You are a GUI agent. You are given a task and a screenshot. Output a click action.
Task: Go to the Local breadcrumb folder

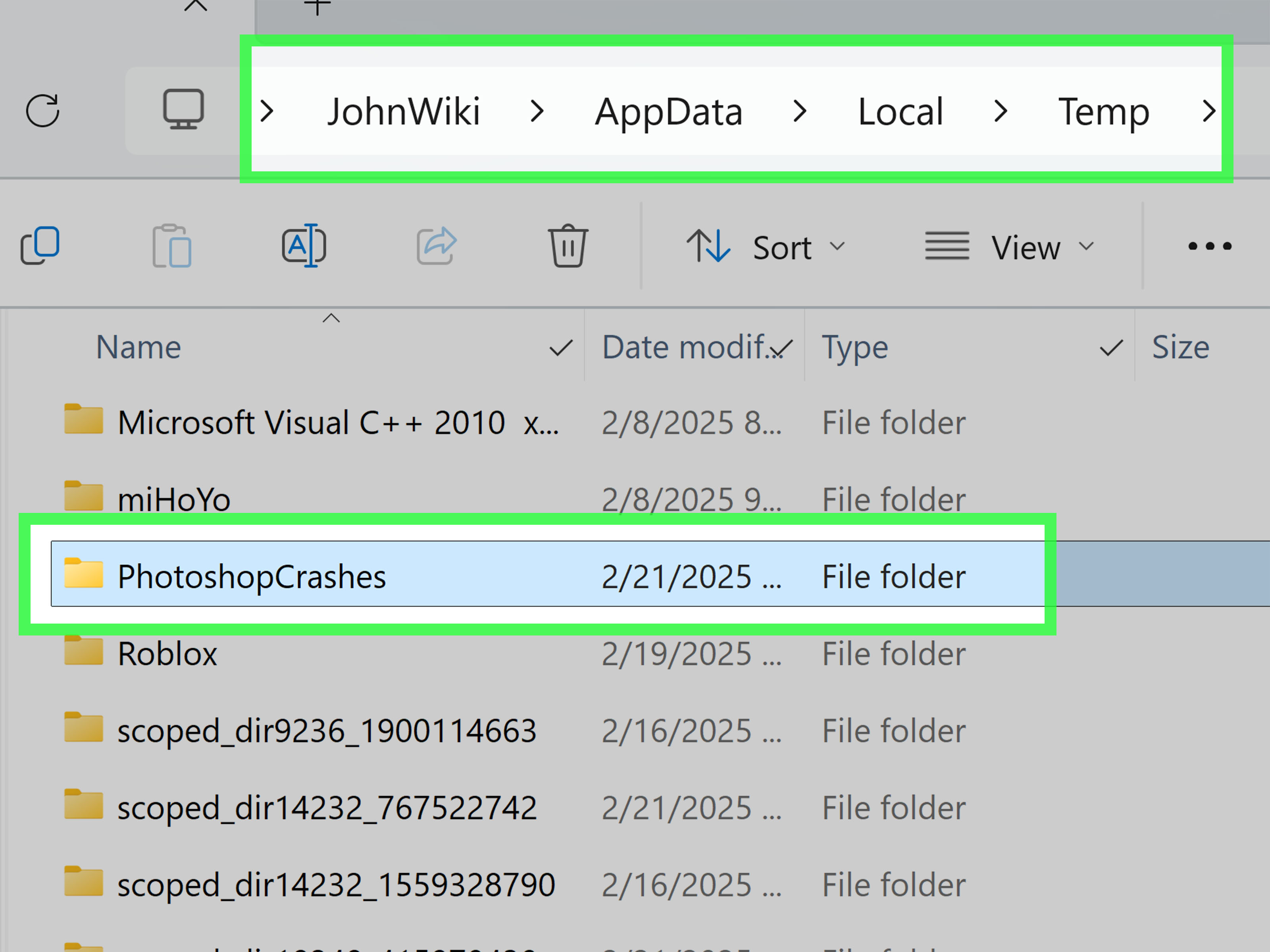click(900, 111)
